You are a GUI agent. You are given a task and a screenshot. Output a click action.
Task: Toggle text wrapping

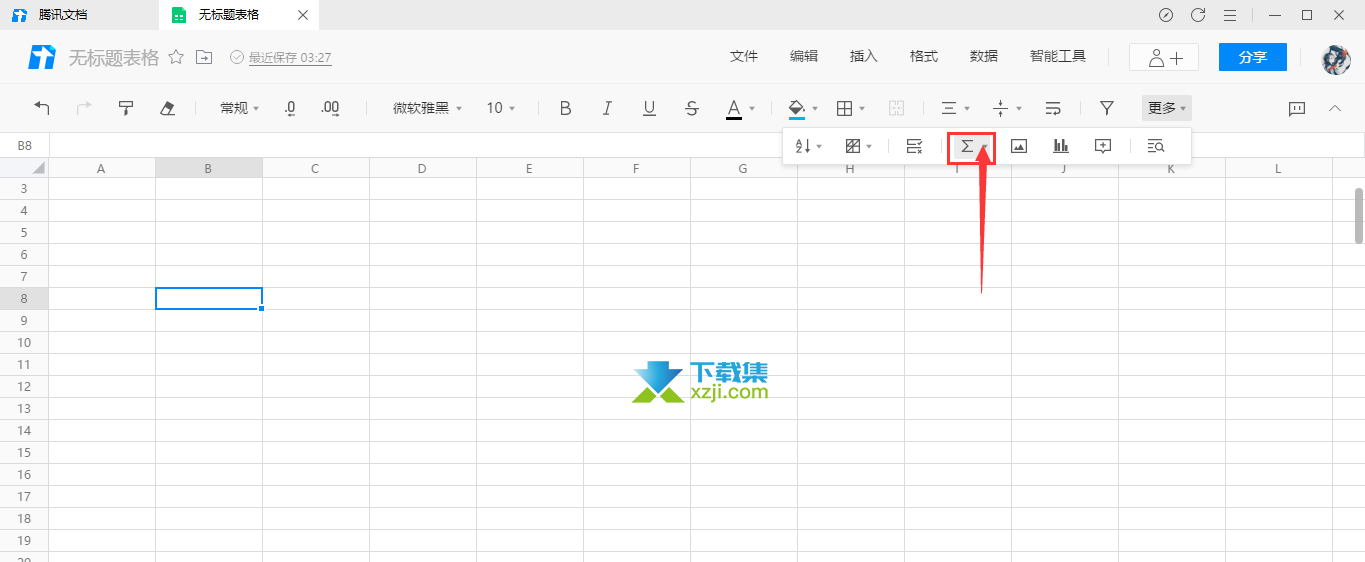[x=1053, y=108]
